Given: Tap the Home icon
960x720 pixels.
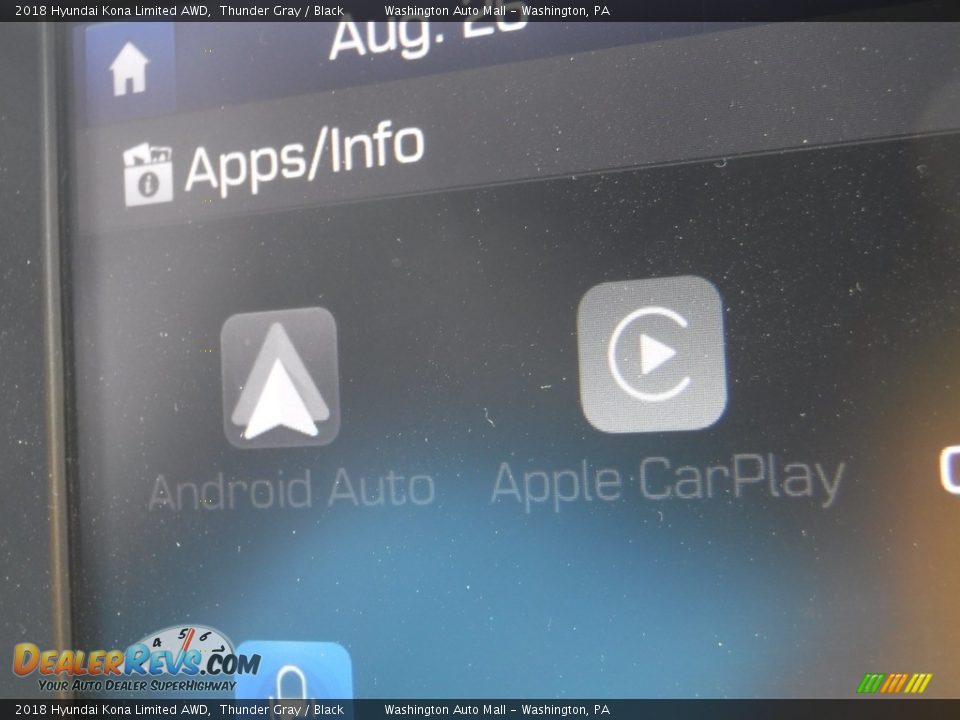Looking at the screenshot, I should click(129, 69).
